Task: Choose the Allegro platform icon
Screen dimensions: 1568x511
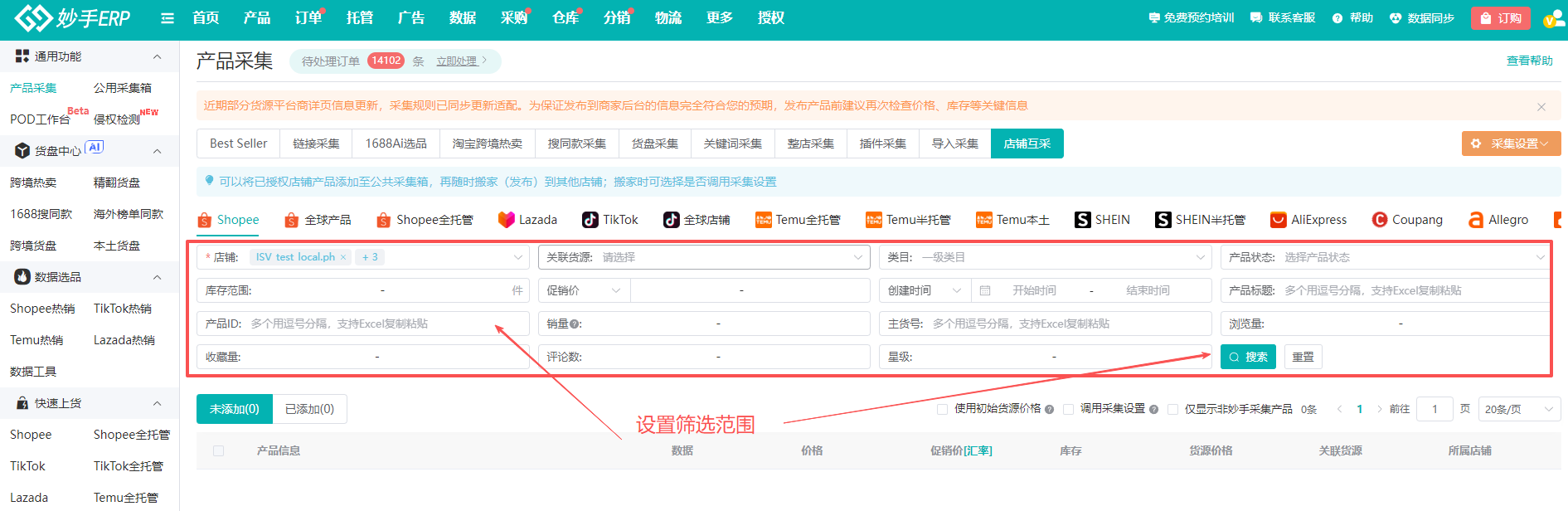Action: coord(1476,220)
